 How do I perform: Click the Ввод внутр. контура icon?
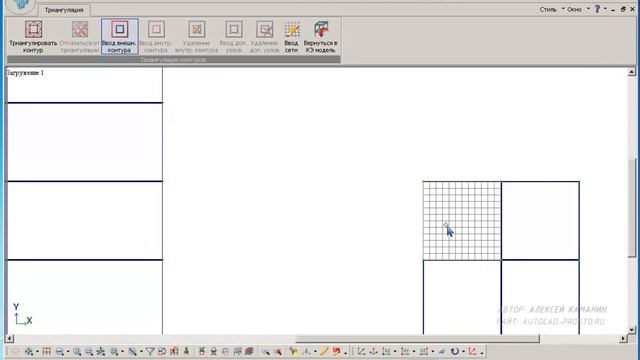(x=156, y=29)
